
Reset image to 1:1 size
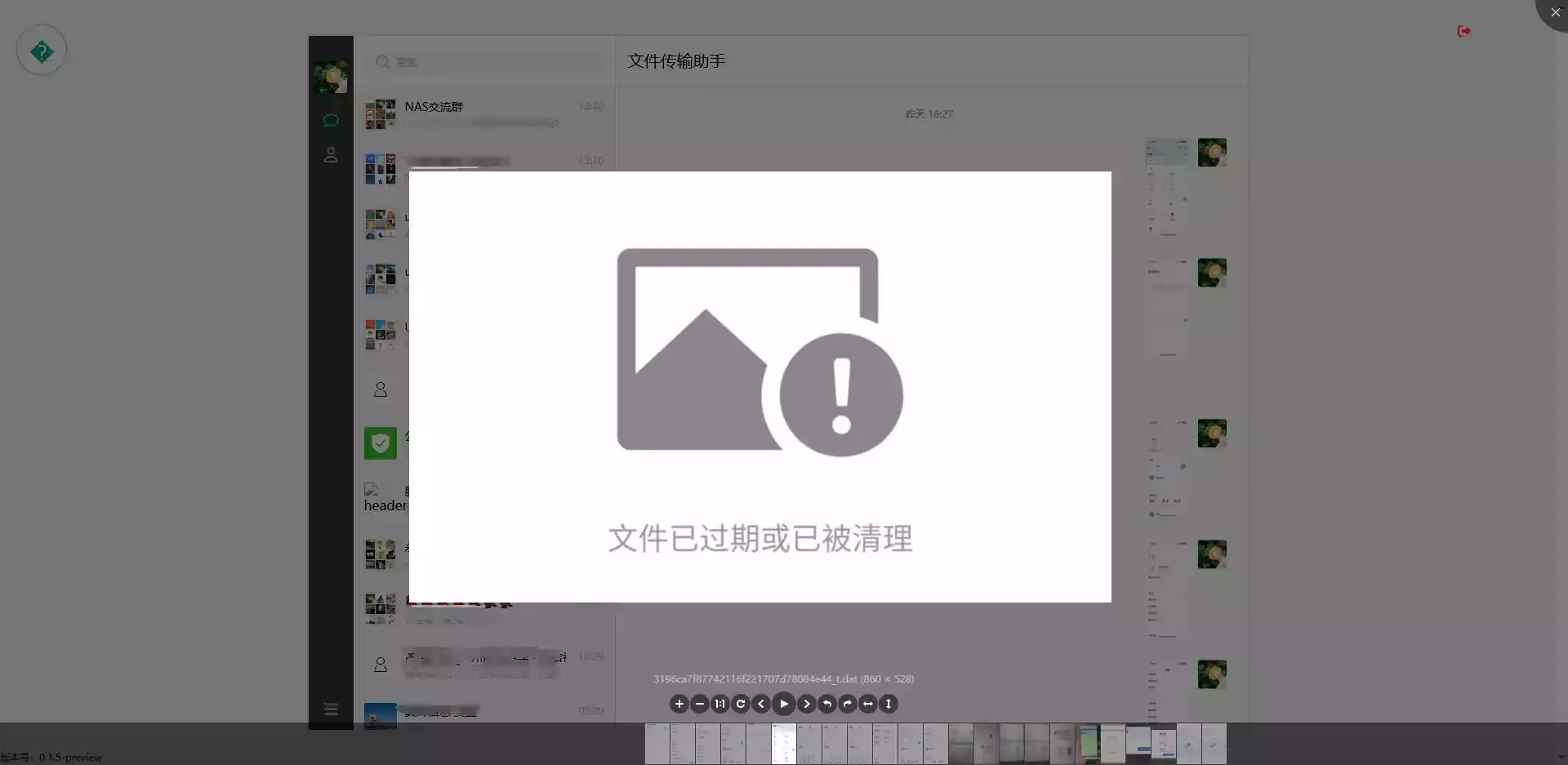tap(719, 704)
